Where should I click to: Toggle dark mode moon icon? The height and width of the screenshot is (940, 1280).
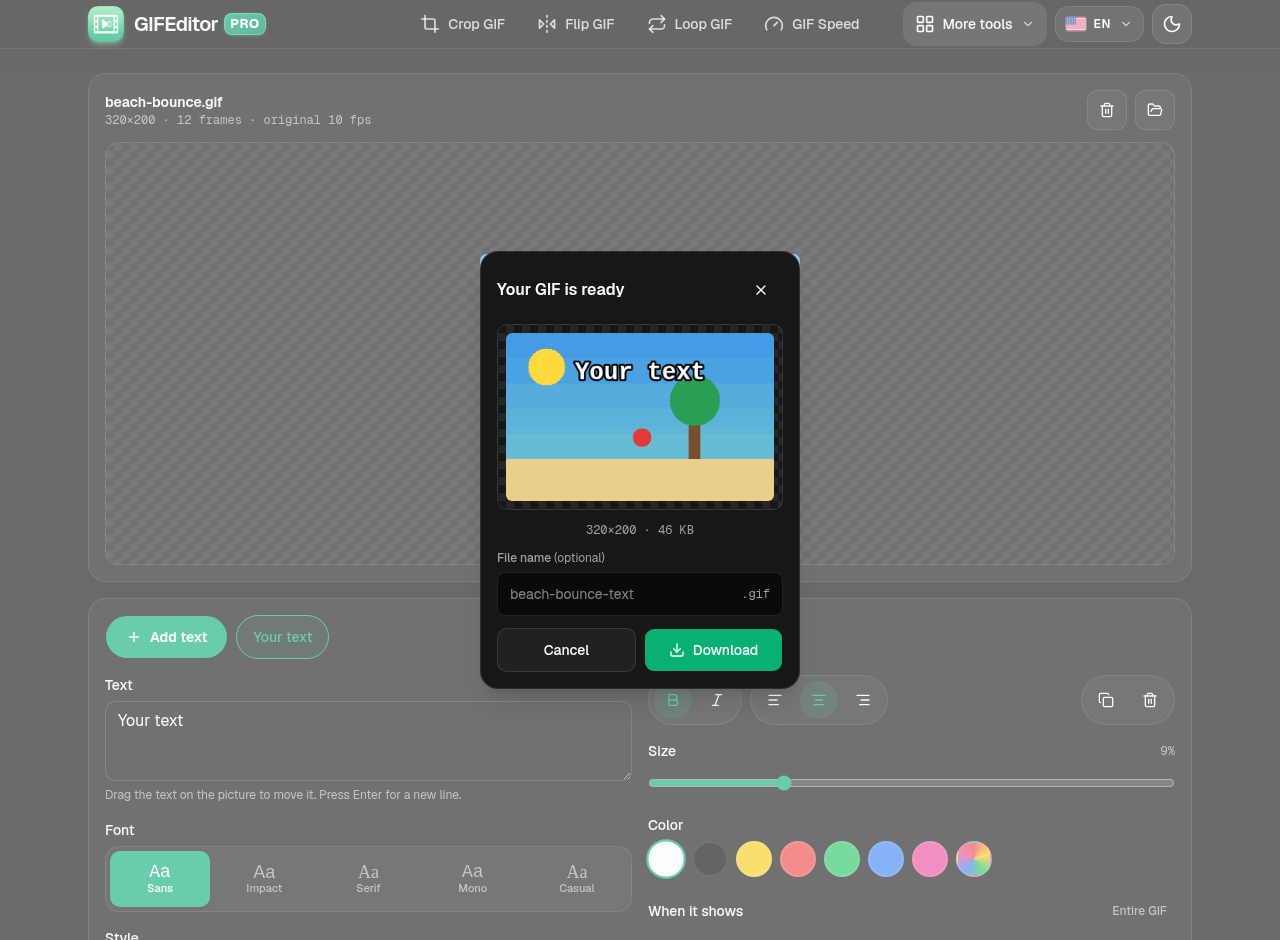(x=1172, y=24)
